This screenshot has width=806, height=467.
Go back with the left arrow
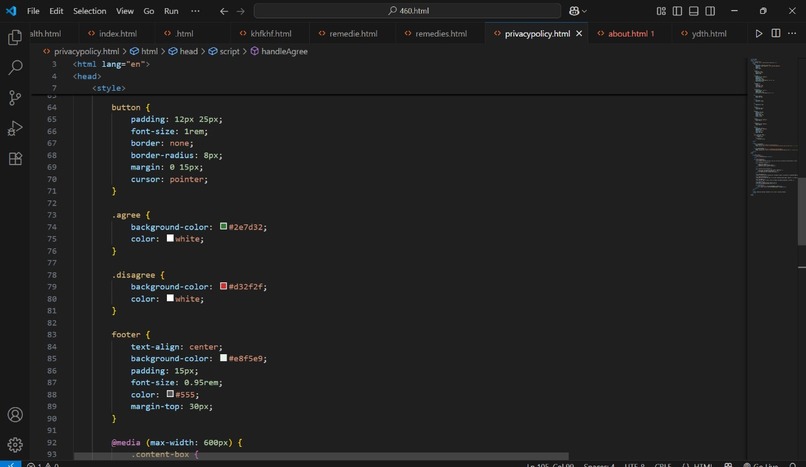tap(224, 11)
